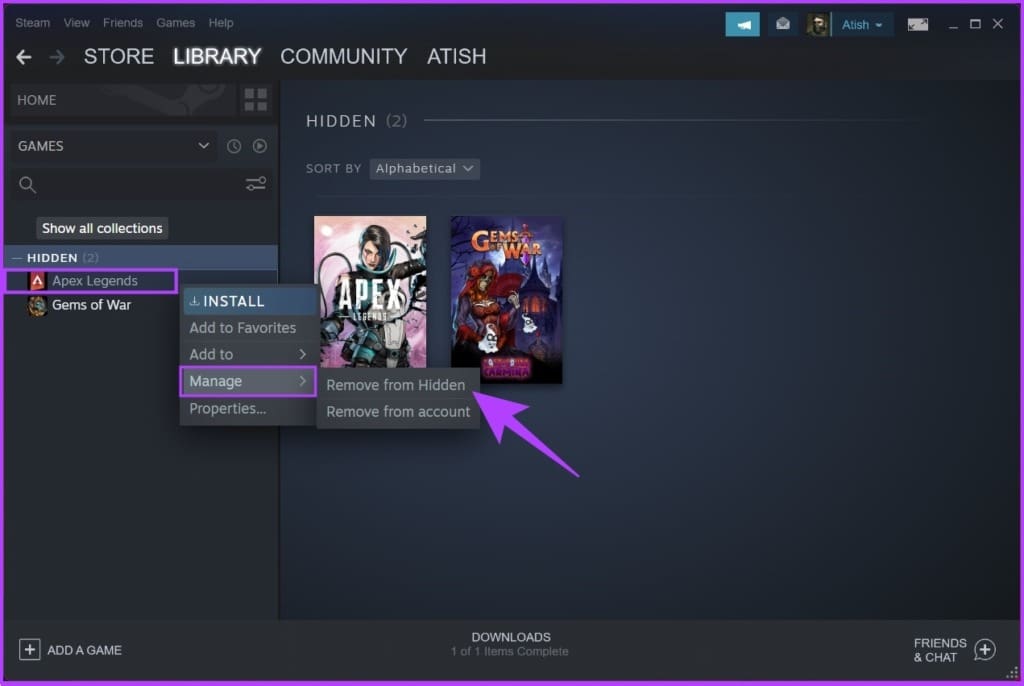Go forward with the right arrow
The width and height of the screenshot is (1024, 686).
point(57,57)
